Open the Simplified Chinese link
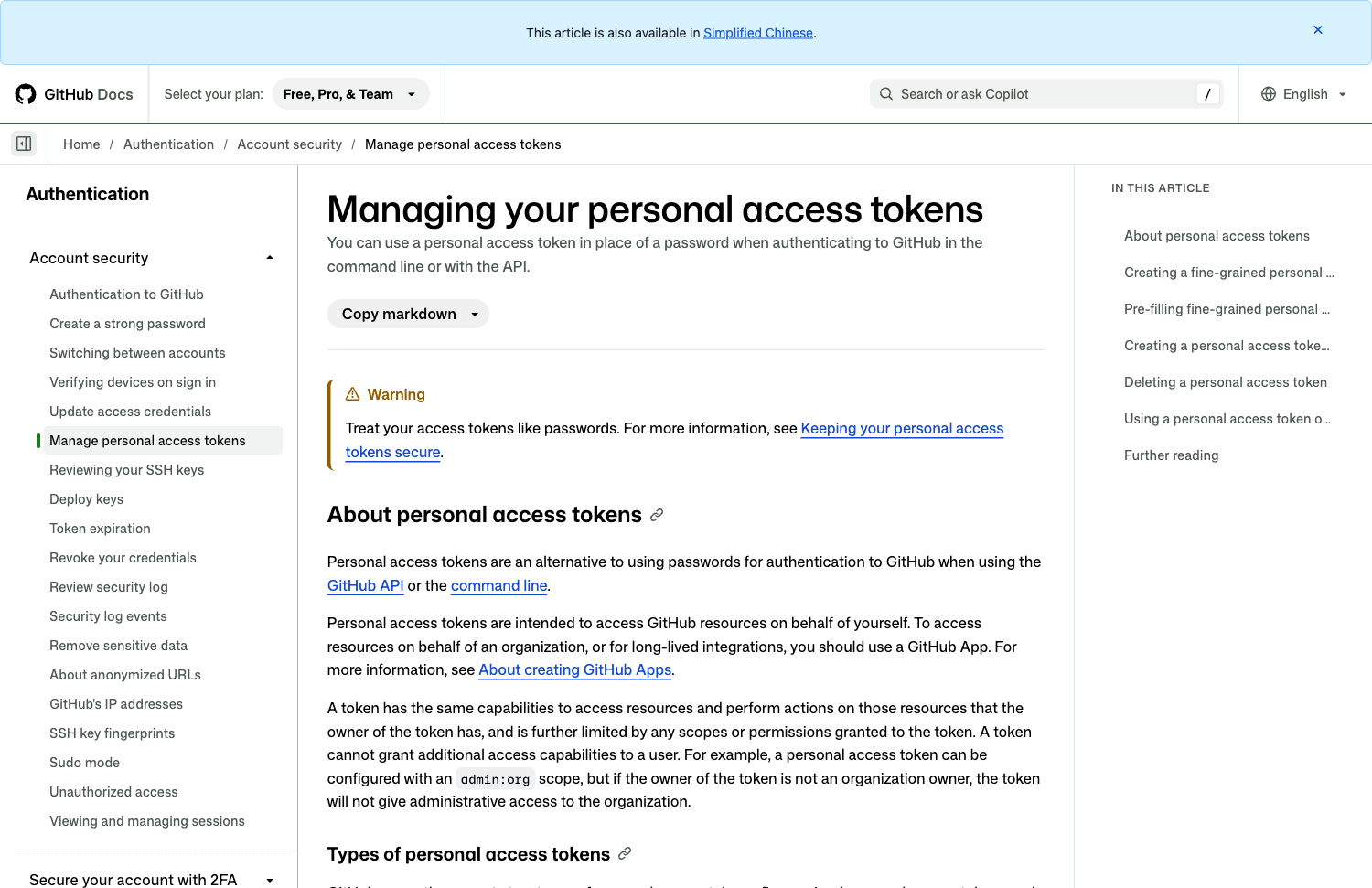1372x888 pixels. coord(758,33)
